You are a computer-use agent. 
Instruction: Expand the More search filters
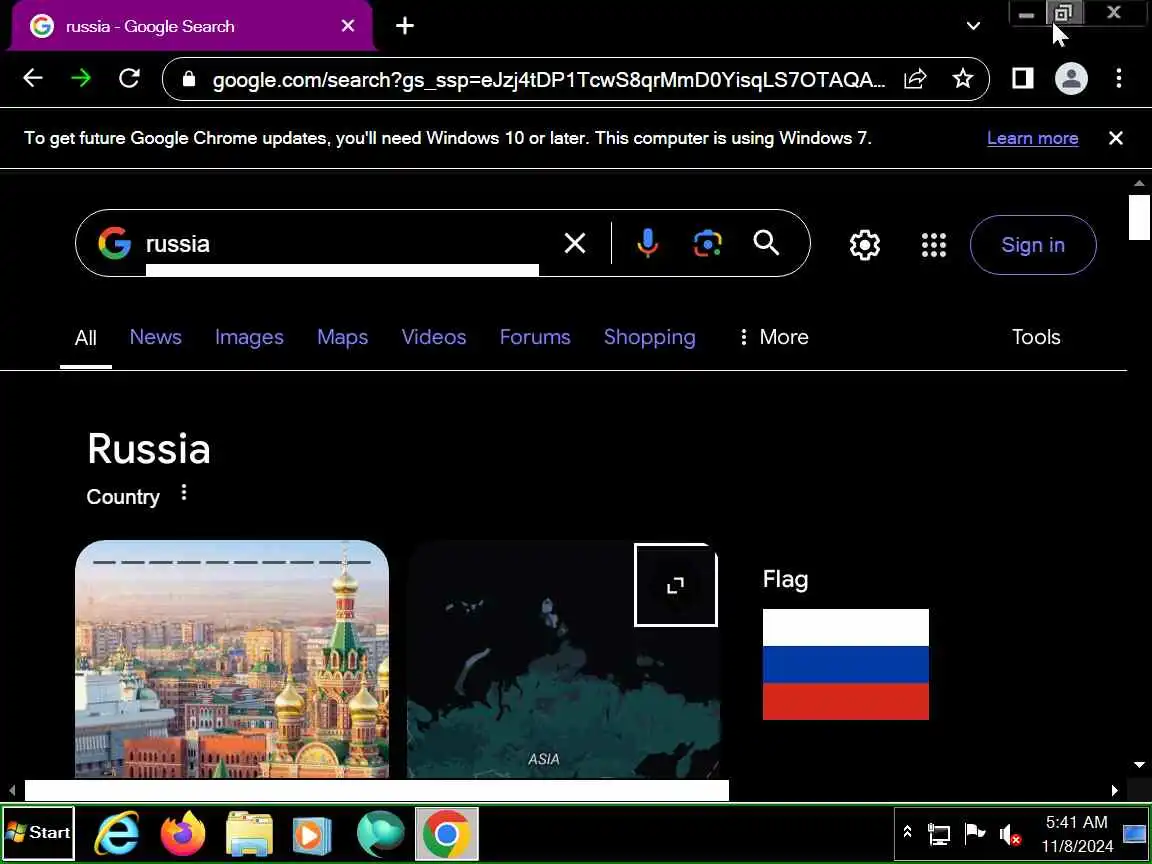pyautogui.click(x=774, y=337)
